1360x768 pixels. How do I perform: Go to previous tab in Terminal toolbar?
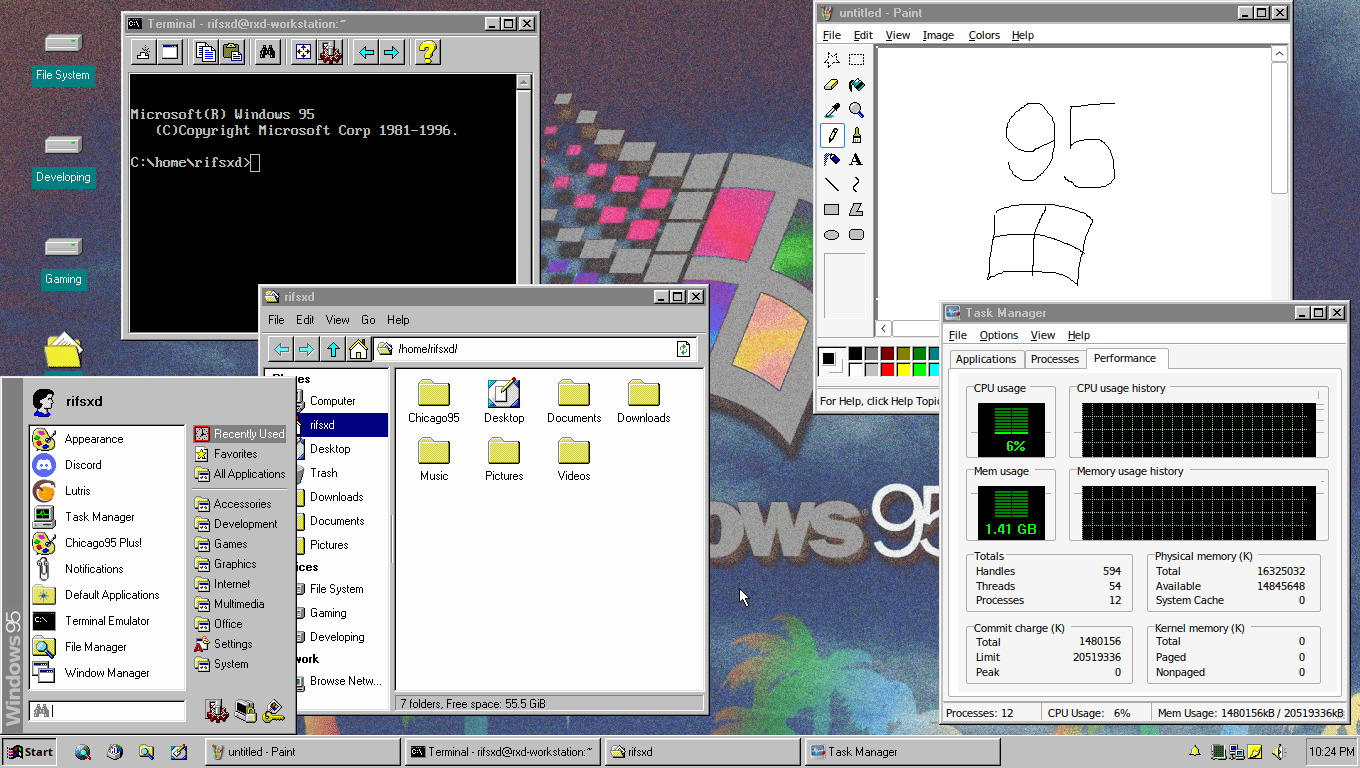pos(367,52)
